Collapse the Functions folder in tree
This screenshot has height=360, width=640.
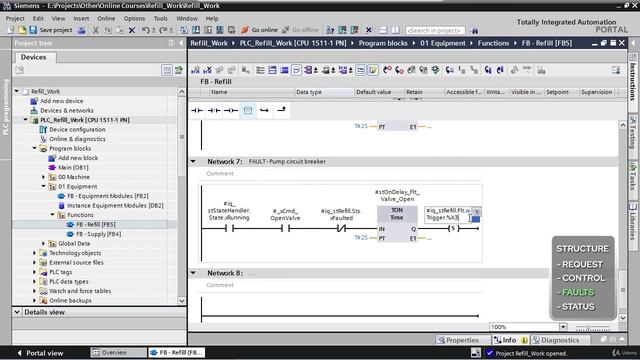pyautogui.click(x=53, y=215)
